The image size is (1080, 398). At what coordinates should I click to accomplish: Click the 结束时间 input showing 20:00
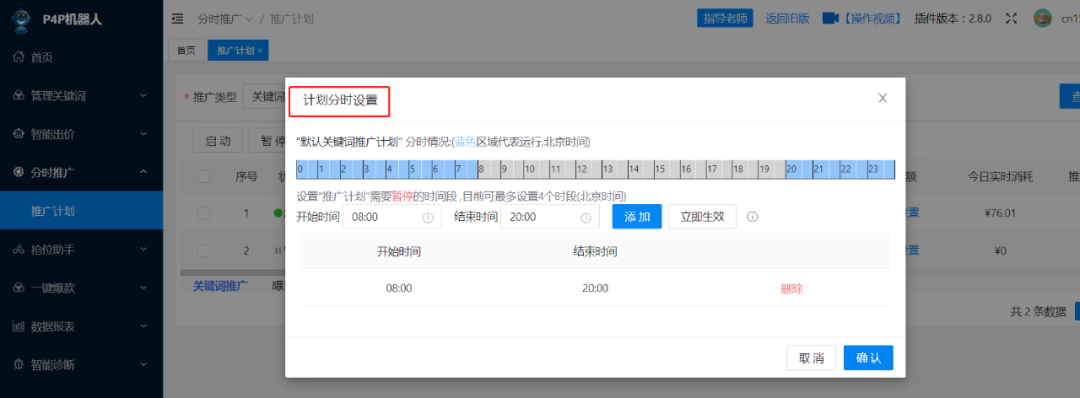click(x=550, y=217)
